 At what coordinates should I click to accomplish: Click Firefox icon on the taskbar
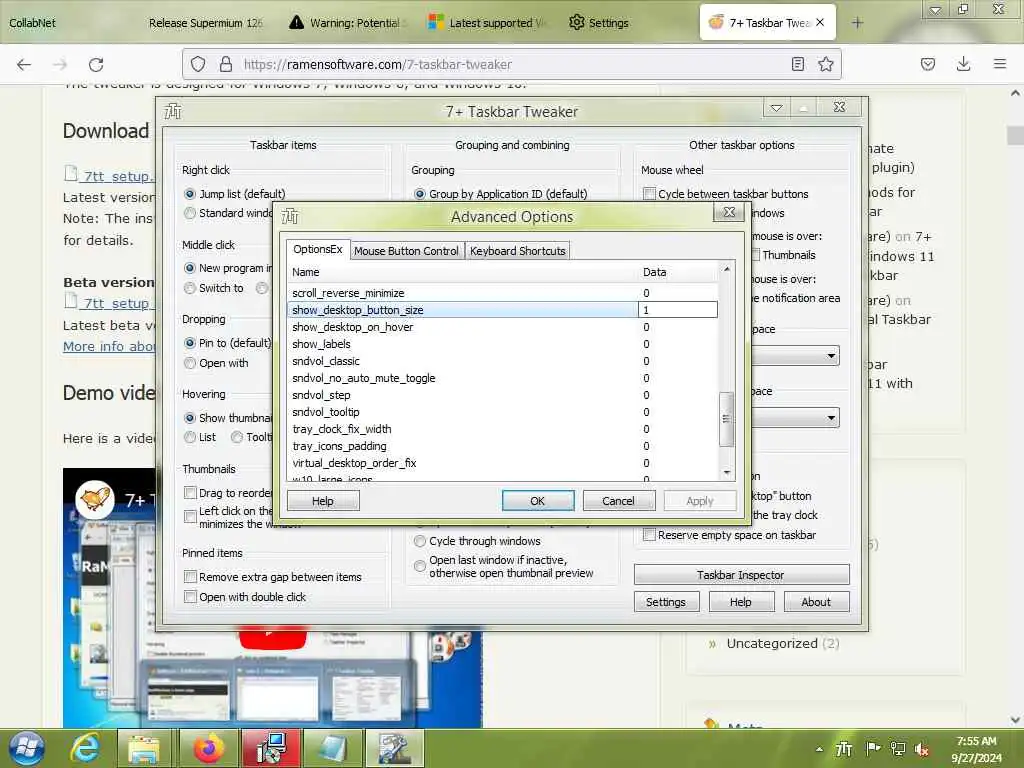coord(208,748)
